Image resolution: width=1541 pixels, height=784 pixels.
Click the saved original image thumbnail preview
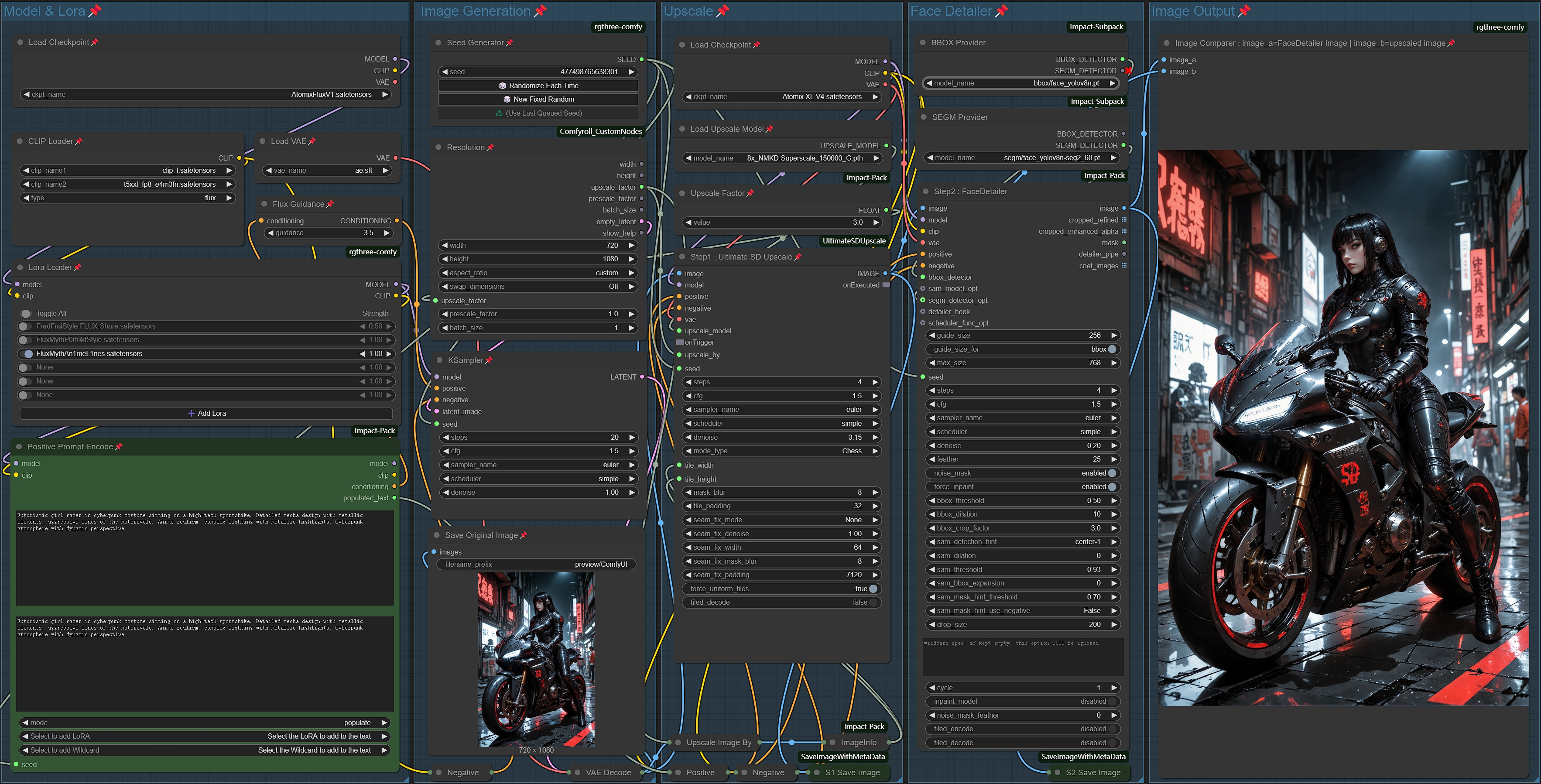[536, 659]
